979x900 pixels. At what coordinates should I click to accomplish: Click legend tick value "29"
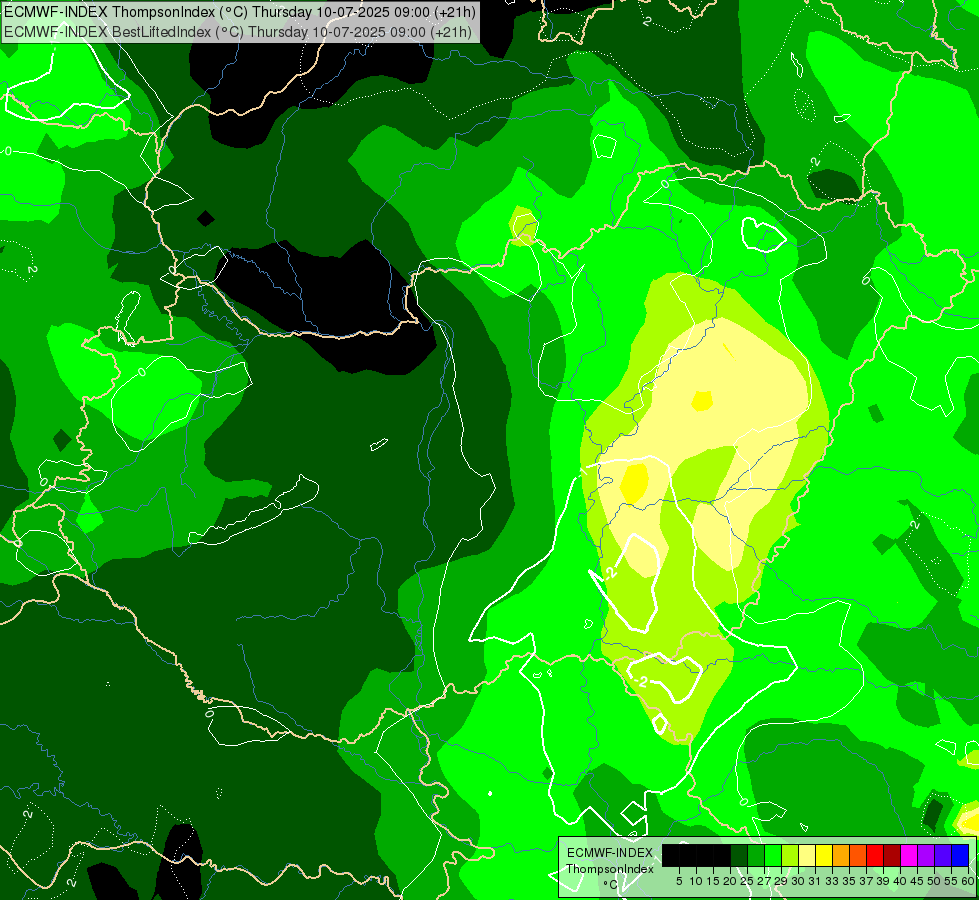[x=782, y=881]
